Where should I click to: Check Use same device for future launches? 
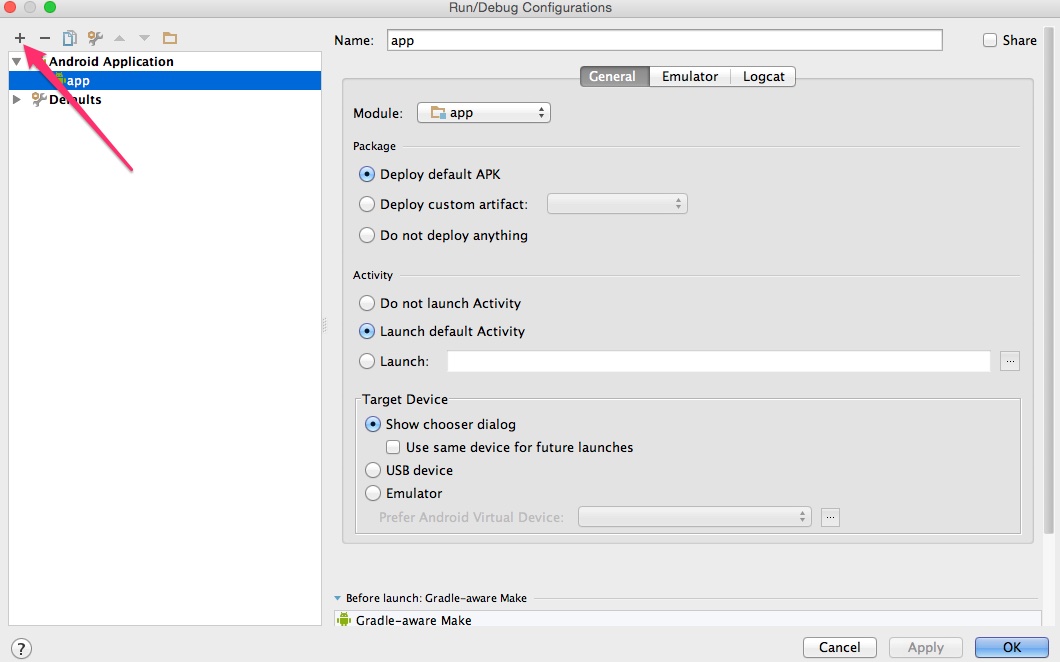(x=393, y=447)
